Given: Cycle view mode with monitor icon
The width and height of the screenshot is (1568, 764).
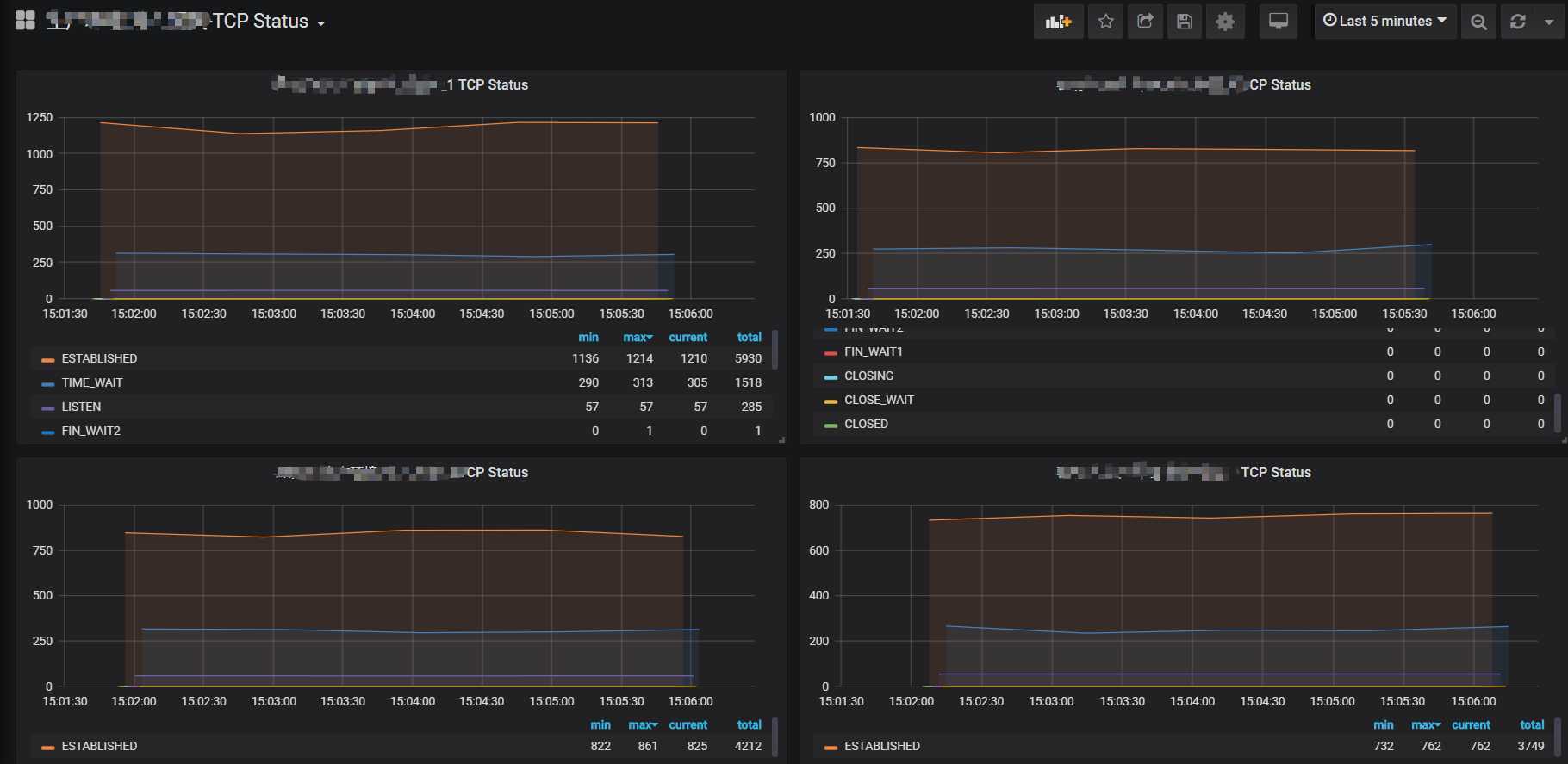Looking at the screenshot, I should tap(1279, 22).
